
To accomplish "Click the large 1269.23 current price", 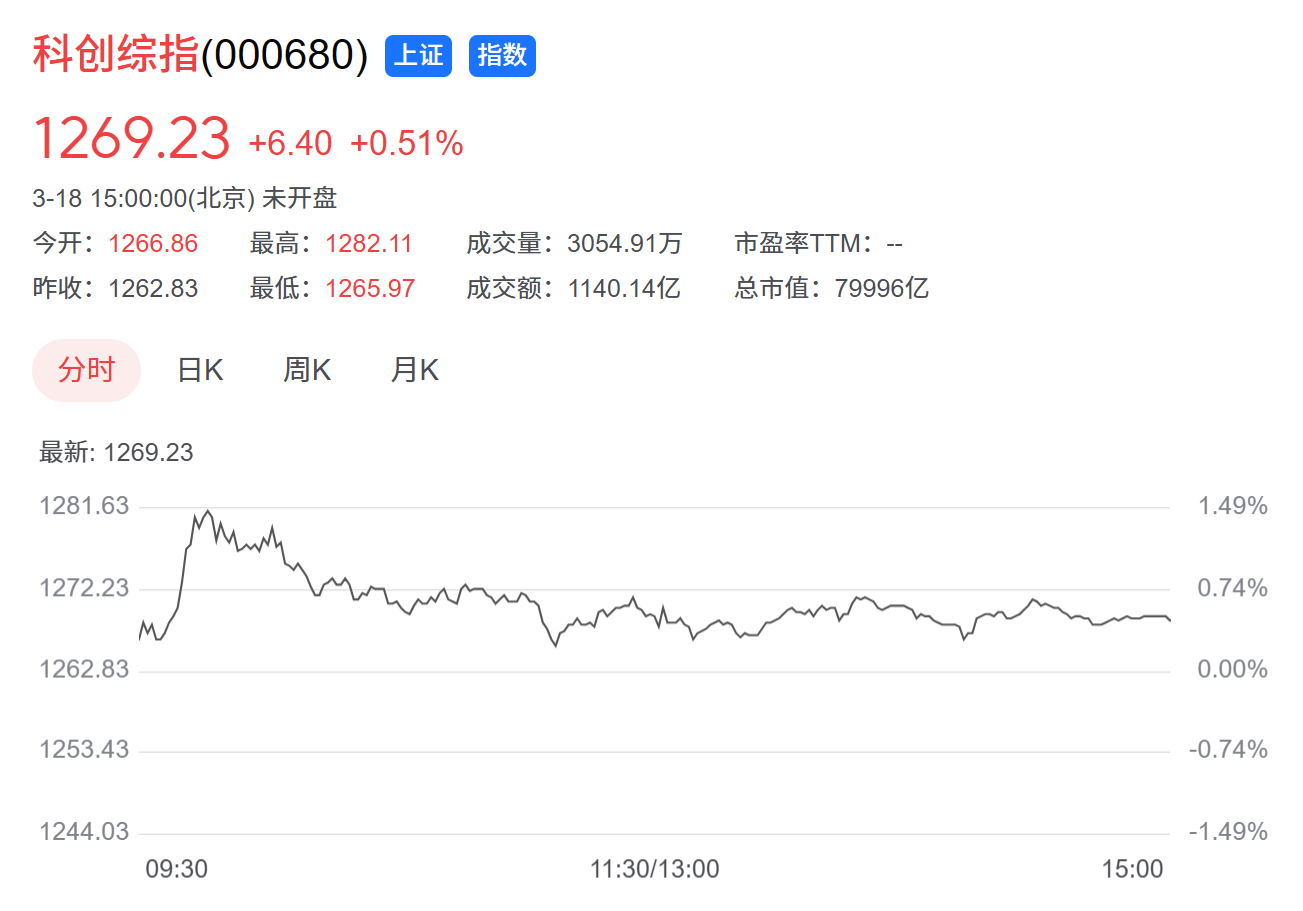I will click(x=132, y=139).
